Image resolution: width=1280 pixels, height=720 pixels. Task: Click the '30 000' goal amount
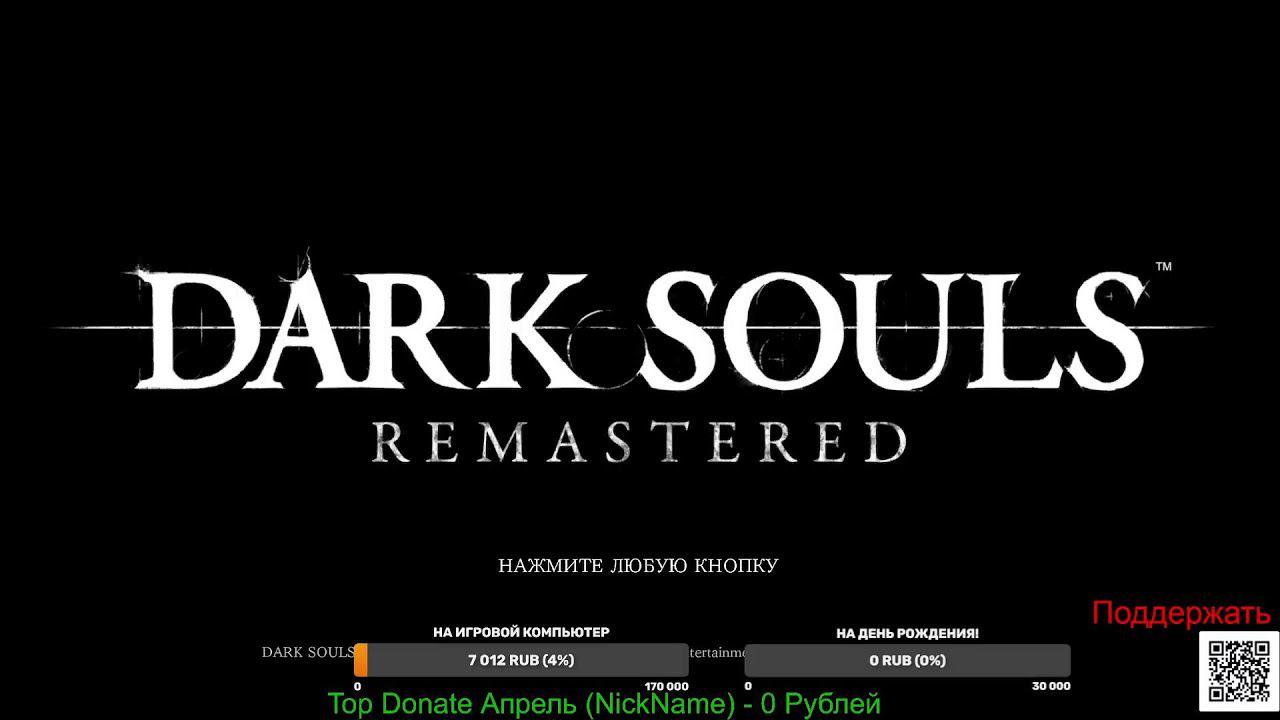[1051, 687]
